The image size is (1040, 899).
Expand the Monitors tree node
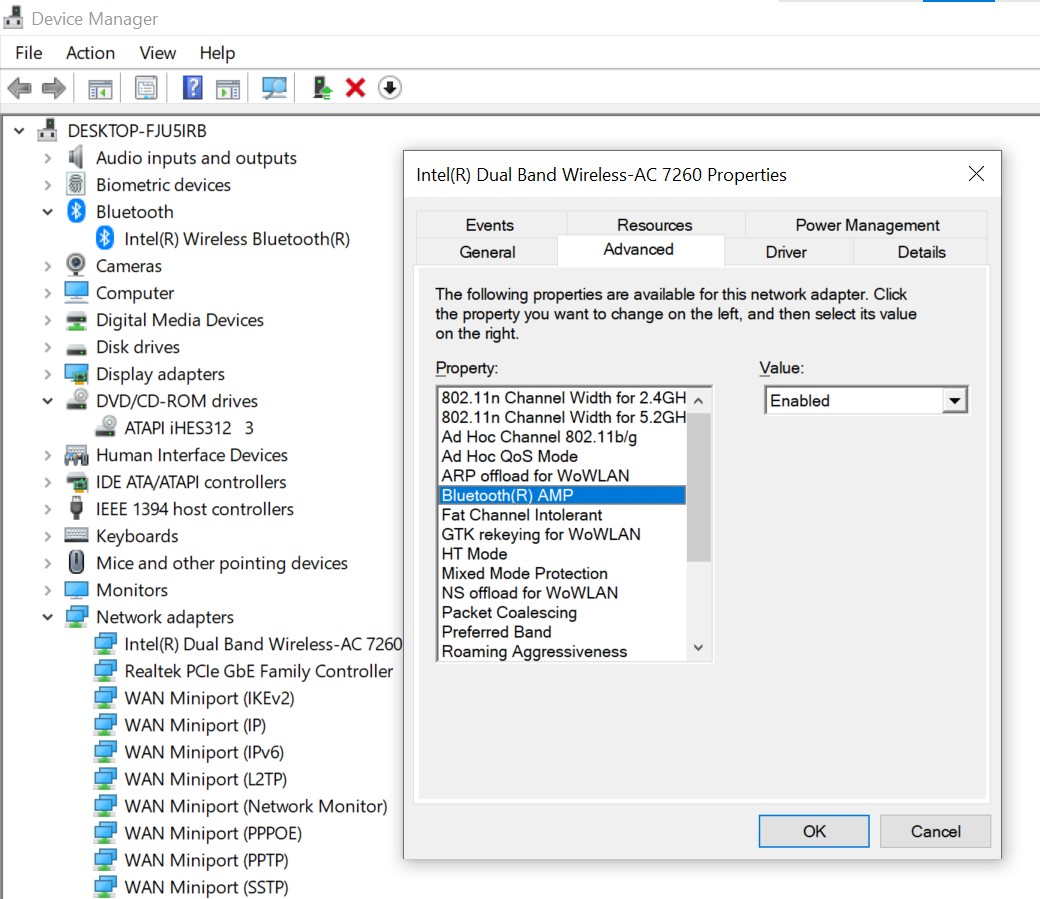[48, 590]
